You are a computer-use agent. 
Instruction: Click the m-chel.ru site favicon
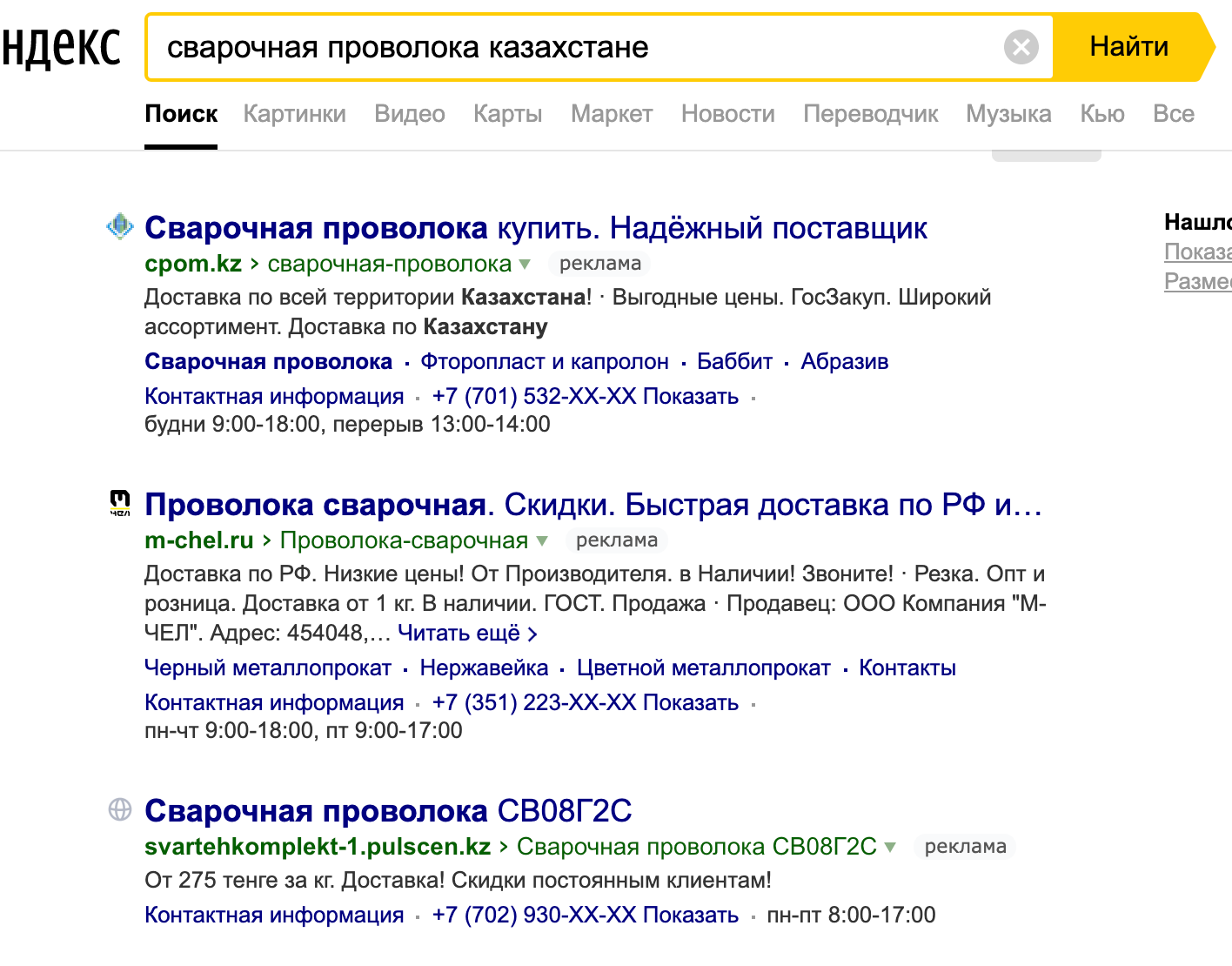(119, 503)
